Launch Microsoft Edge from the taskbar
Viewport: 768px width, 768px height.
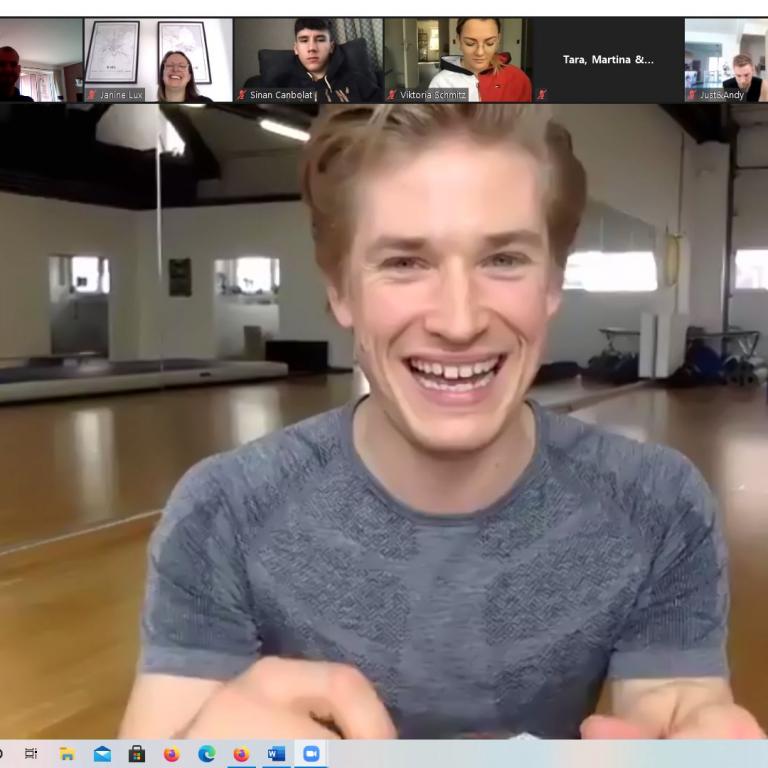207,754
